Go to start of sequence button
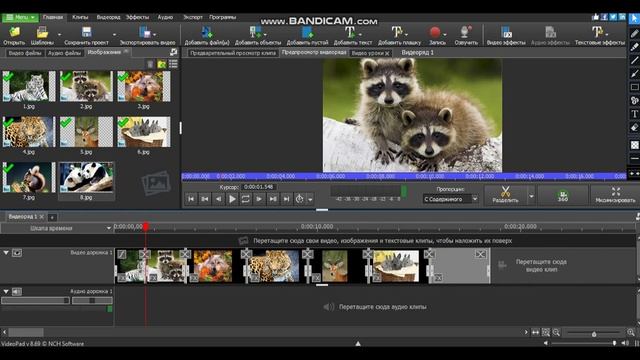This screenshot has height=360, width=640. click(191, 199)
